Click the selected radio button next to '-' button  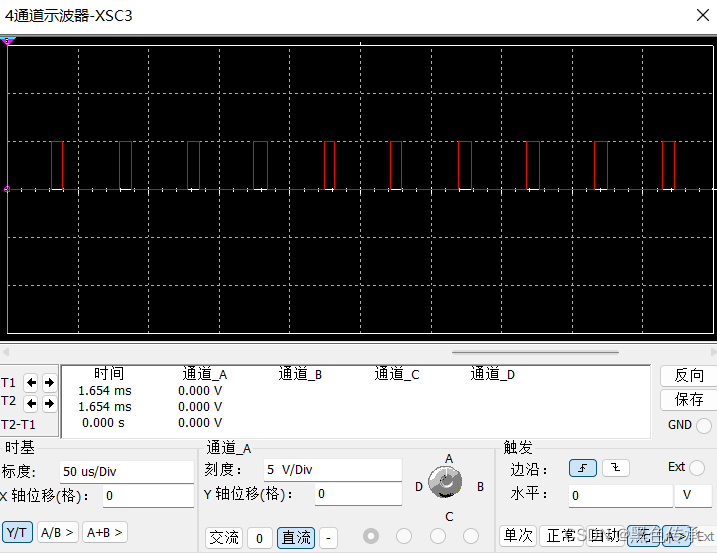coord(371,536)
